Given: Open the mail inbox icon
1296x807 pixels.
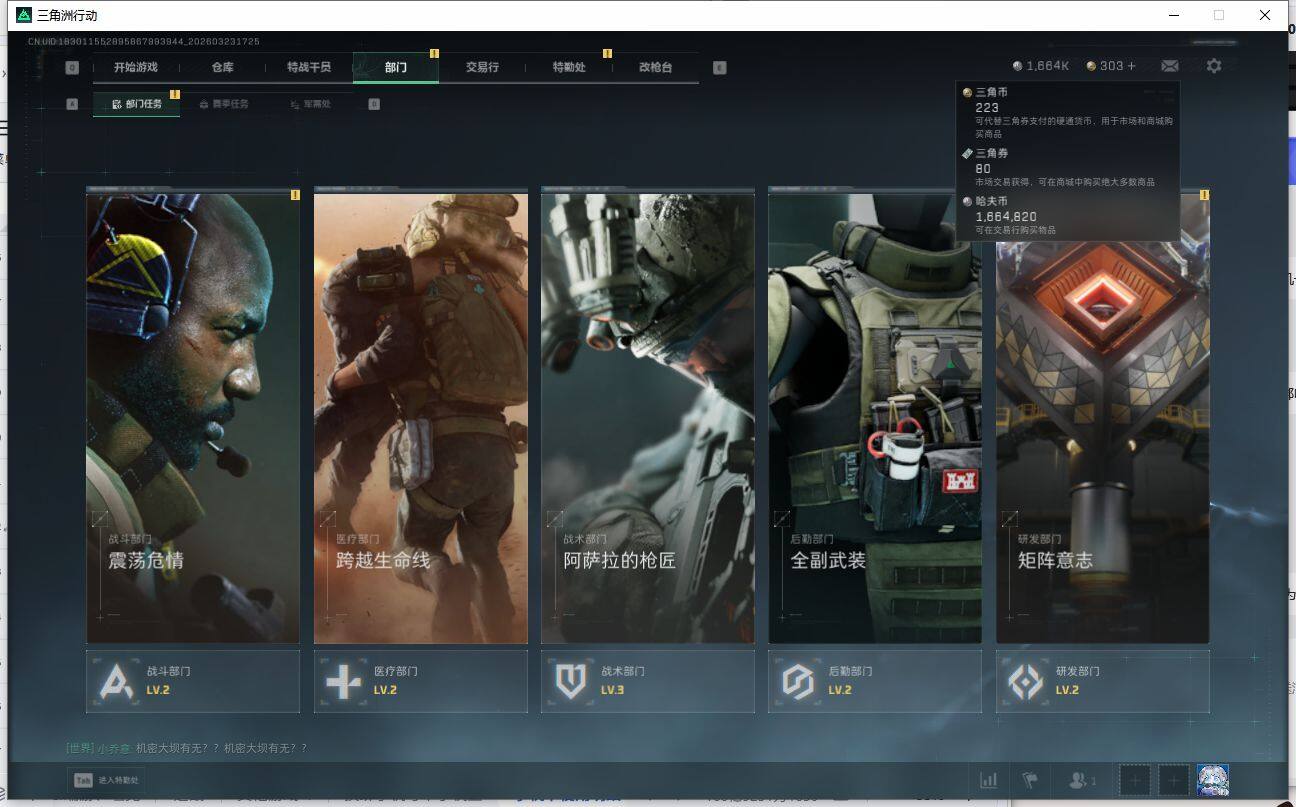Looking at the screenshot, I should pos(1170,66).
